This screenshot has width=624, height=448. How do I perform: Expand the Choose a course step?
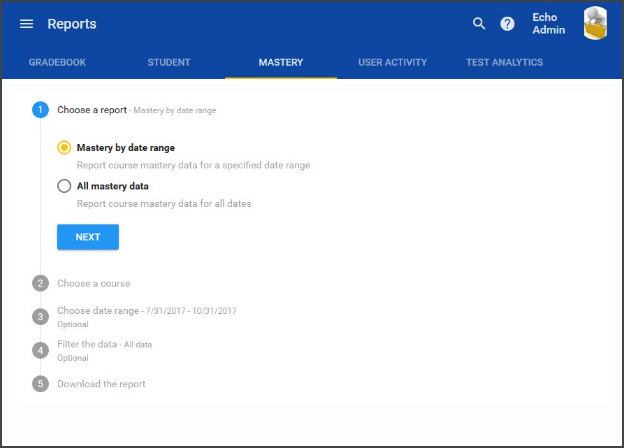94,283
